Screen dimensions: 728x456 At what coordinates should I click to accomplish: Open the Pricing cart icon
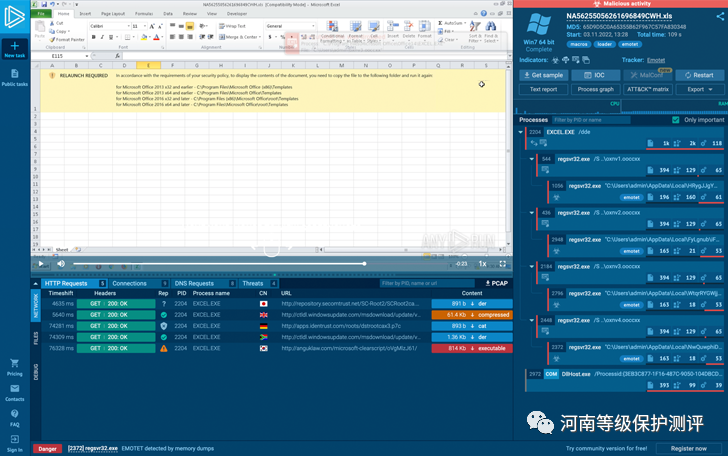tap(14, 364)
